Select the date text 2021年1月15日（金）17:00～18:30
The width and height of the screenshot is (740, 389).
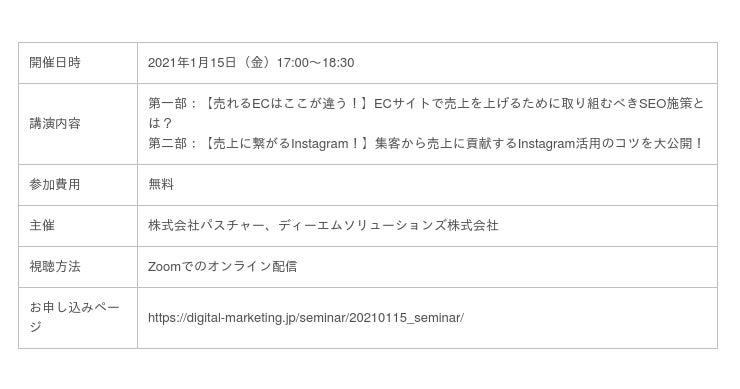click(x=251, y=63)
